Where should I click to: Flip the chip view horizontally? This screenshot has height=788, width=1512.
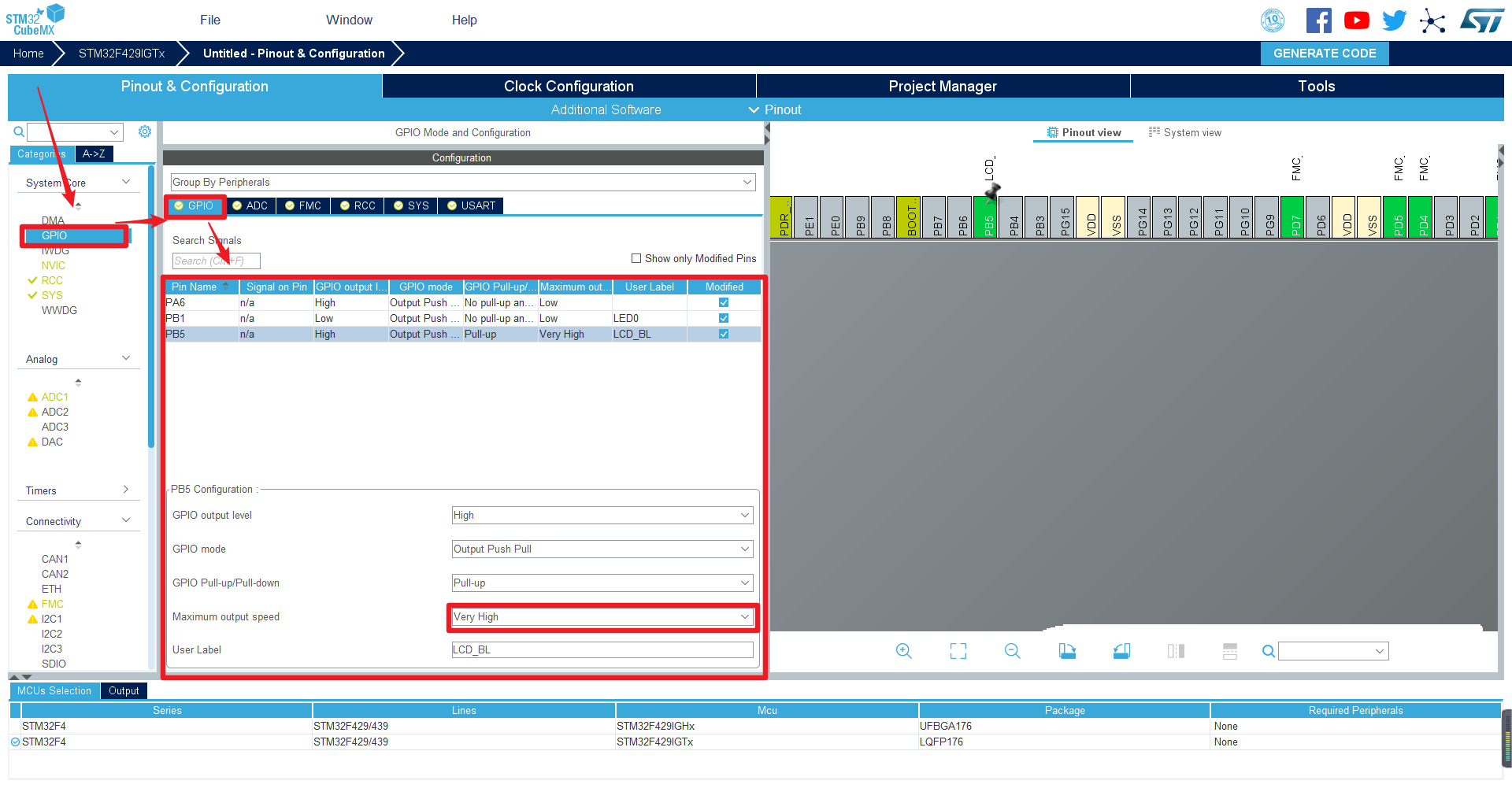1176,651
